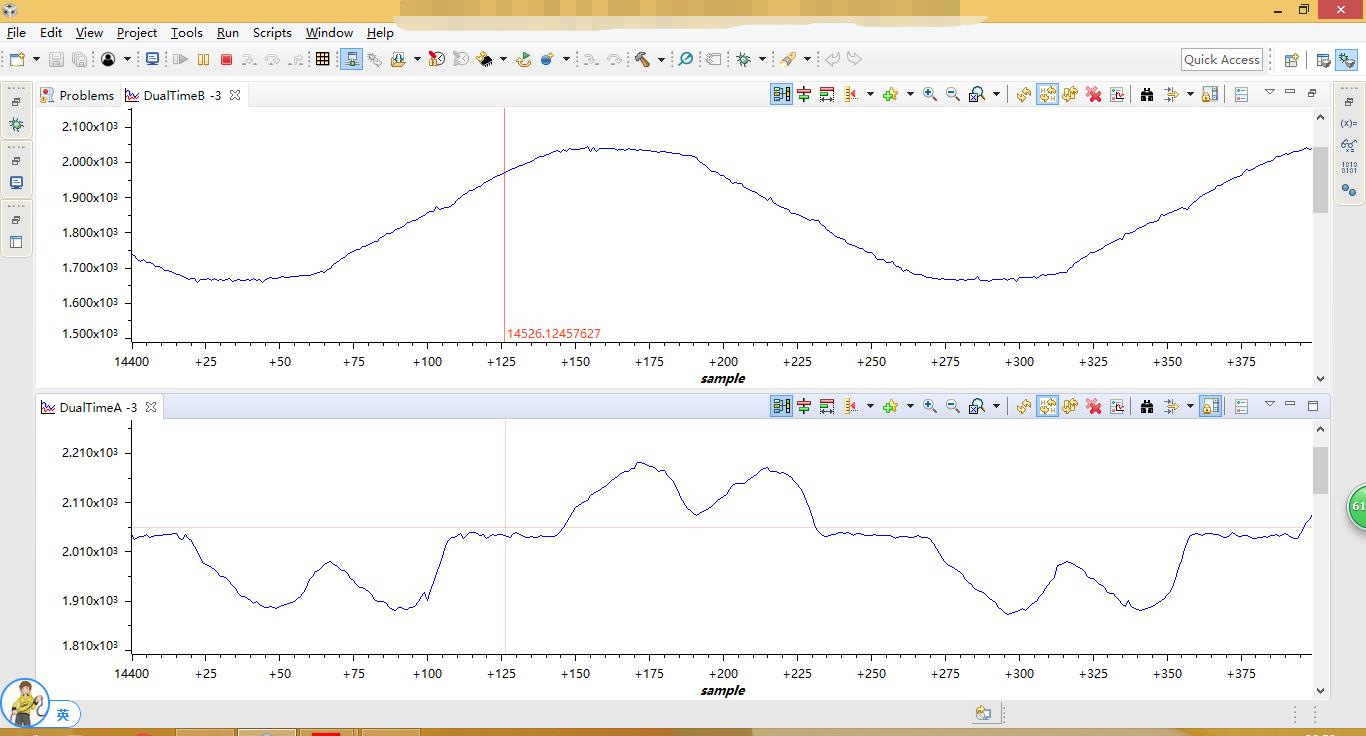The width and height of the screenshot is (1366, 736).
Task: Click the red X reset icon in DualTimeB
Action: pos(1094,94)
